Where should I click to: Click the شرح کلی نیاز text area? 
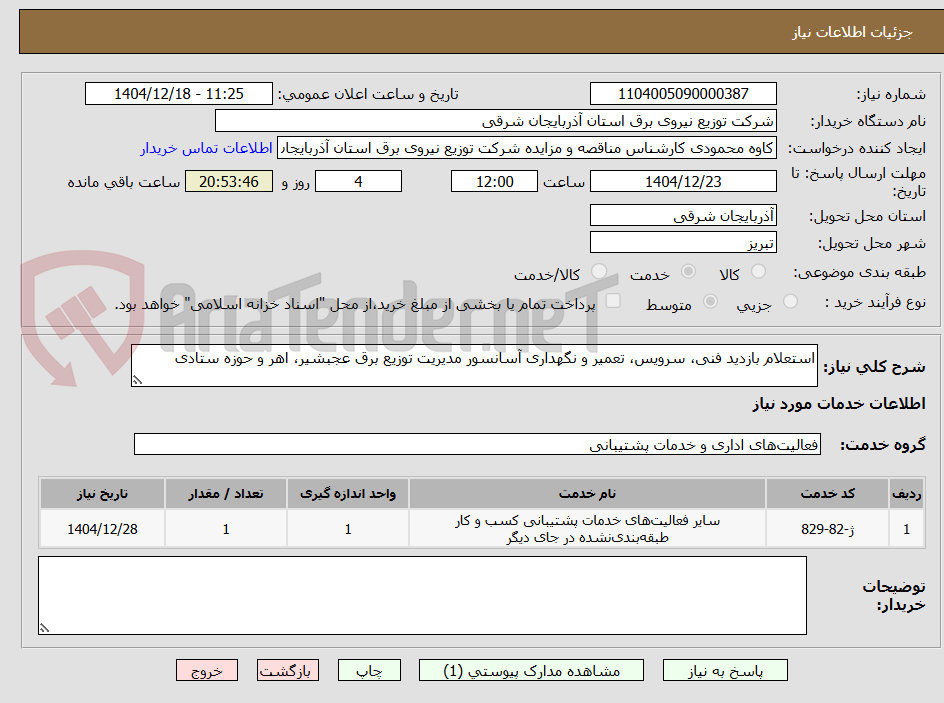pos(474,365)
